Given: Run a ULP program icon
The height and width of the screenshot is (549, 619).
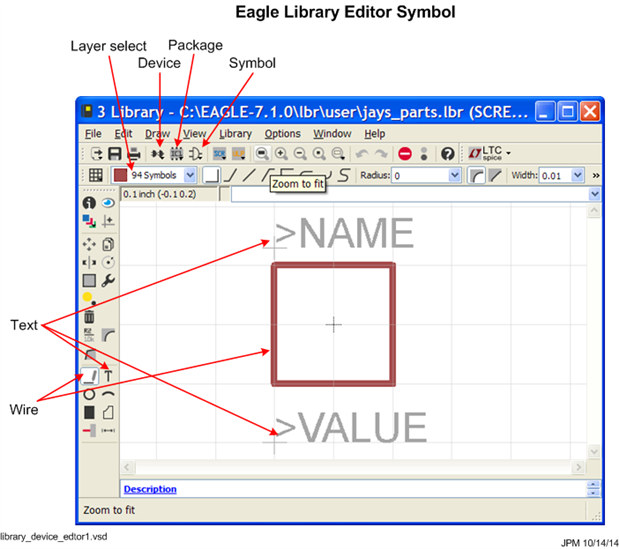Looking at the screenshot, I should (x=238, y=154).
